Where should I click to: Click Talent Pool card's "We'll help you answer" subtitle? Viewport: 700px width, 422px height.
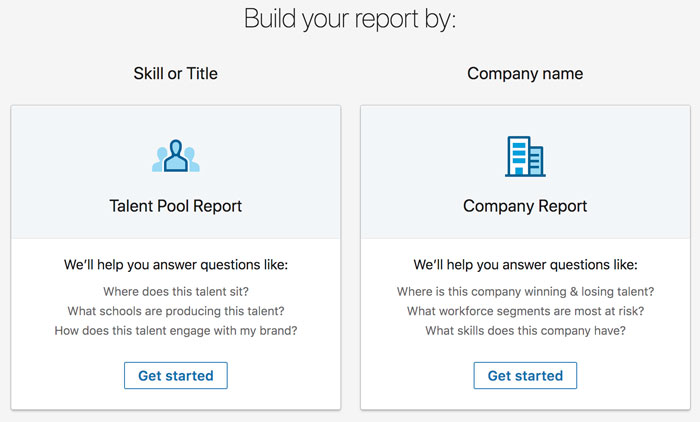[x=176, y=266]
